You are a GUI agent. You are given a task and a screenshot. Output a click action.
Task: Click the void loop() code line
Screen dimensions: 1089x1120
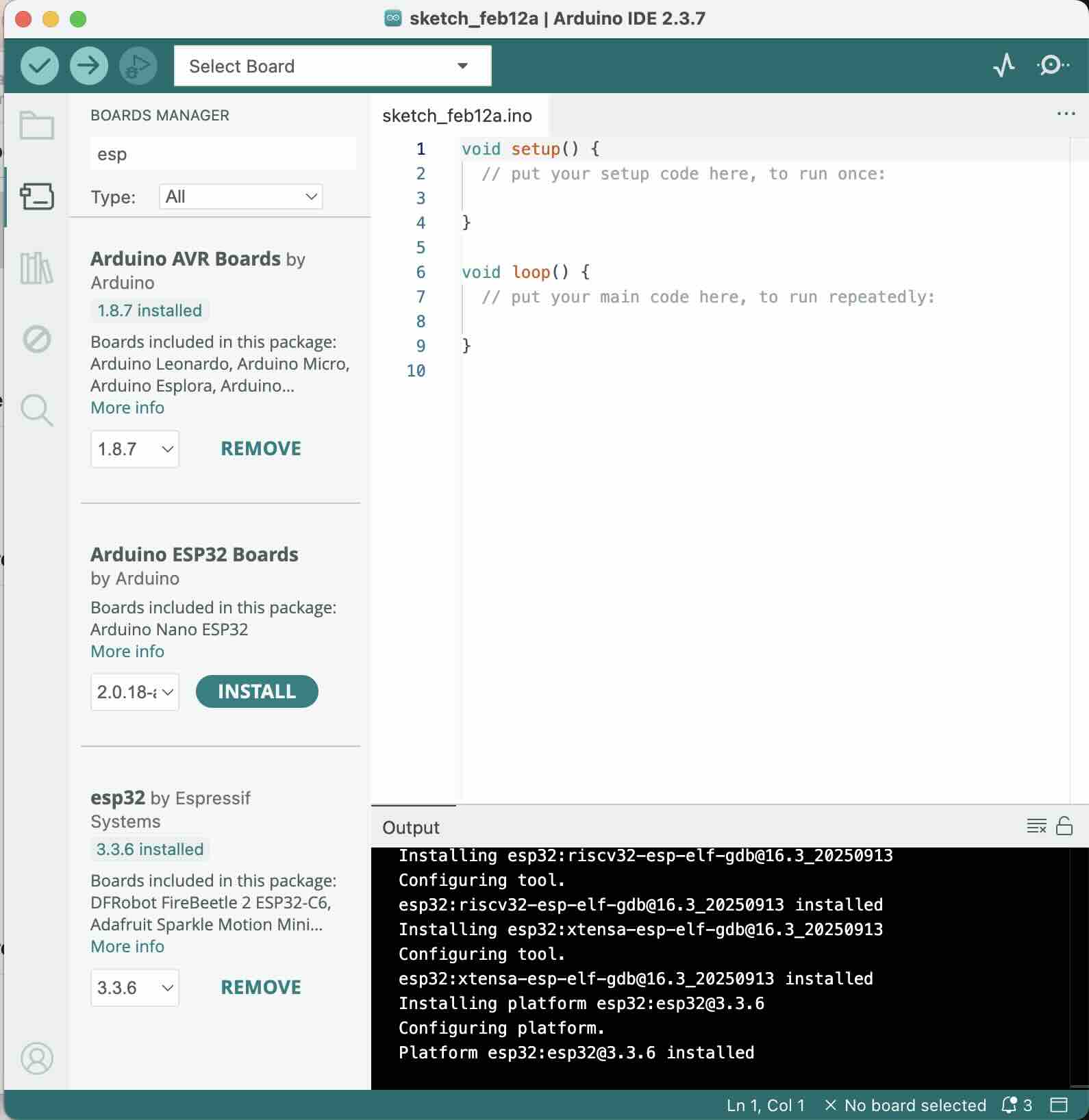(526, 272)
